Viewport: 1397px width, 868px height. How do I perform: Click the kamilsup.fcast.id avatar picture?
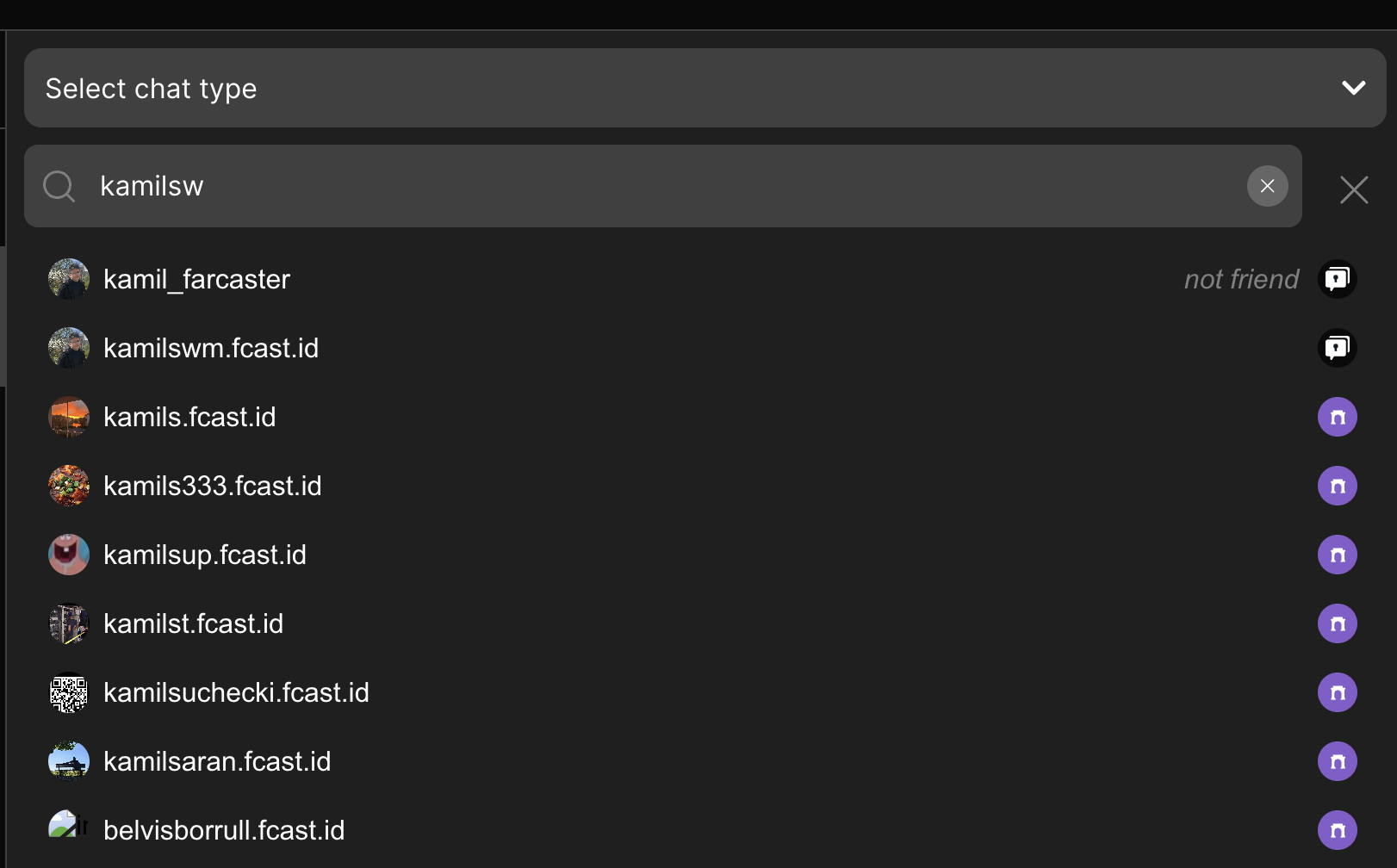pos(69,555)
